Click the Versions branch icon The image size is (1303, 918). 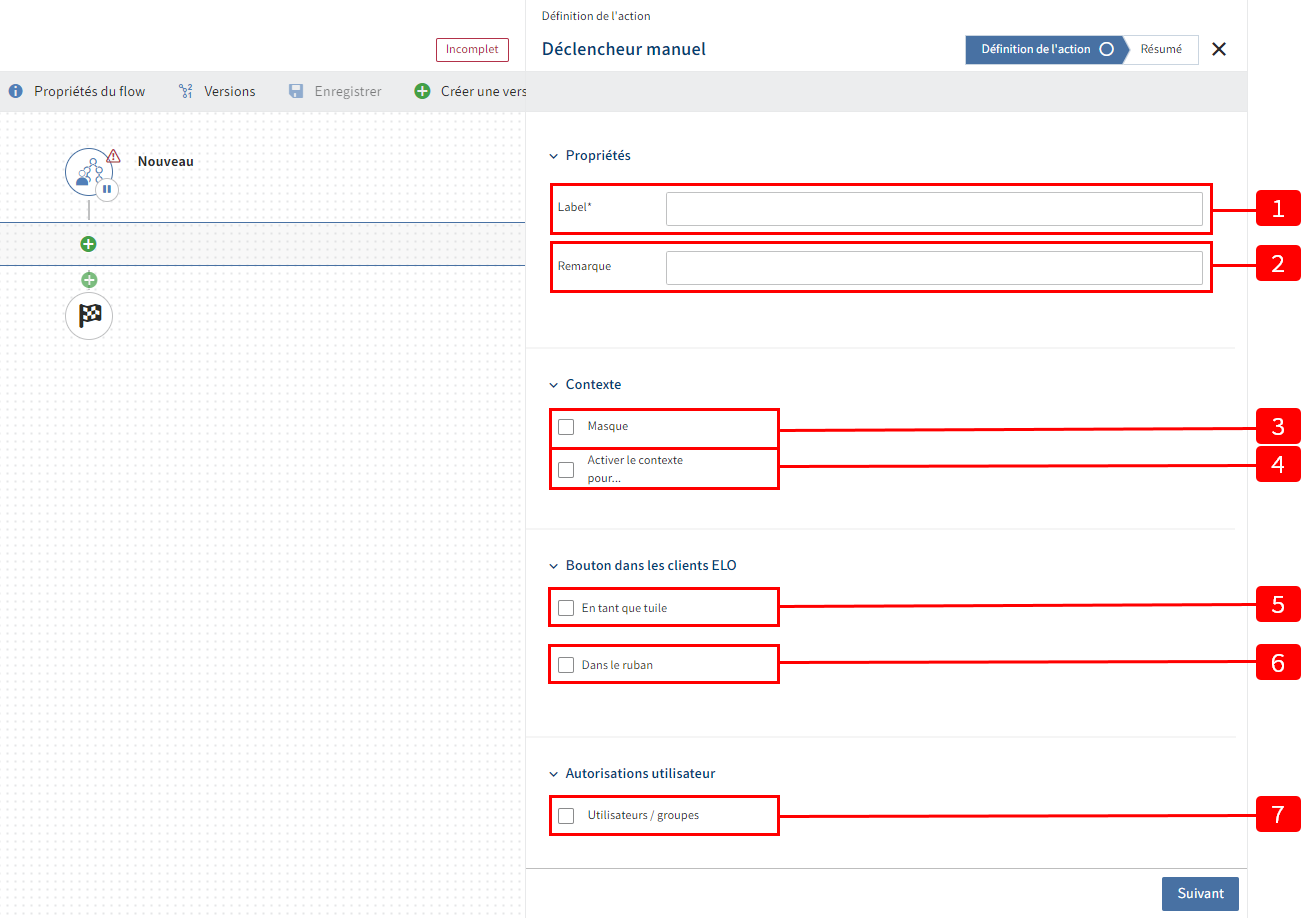click(x=185, y=91)
